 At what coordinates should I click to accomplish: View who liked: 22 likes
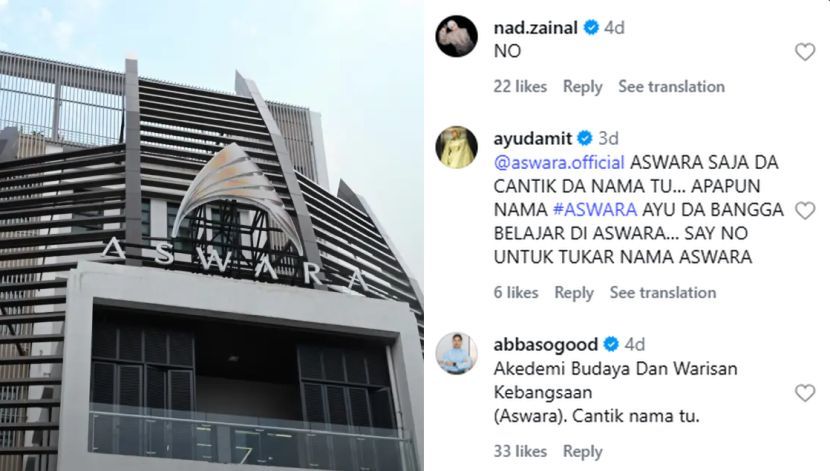tap(520, 86)
